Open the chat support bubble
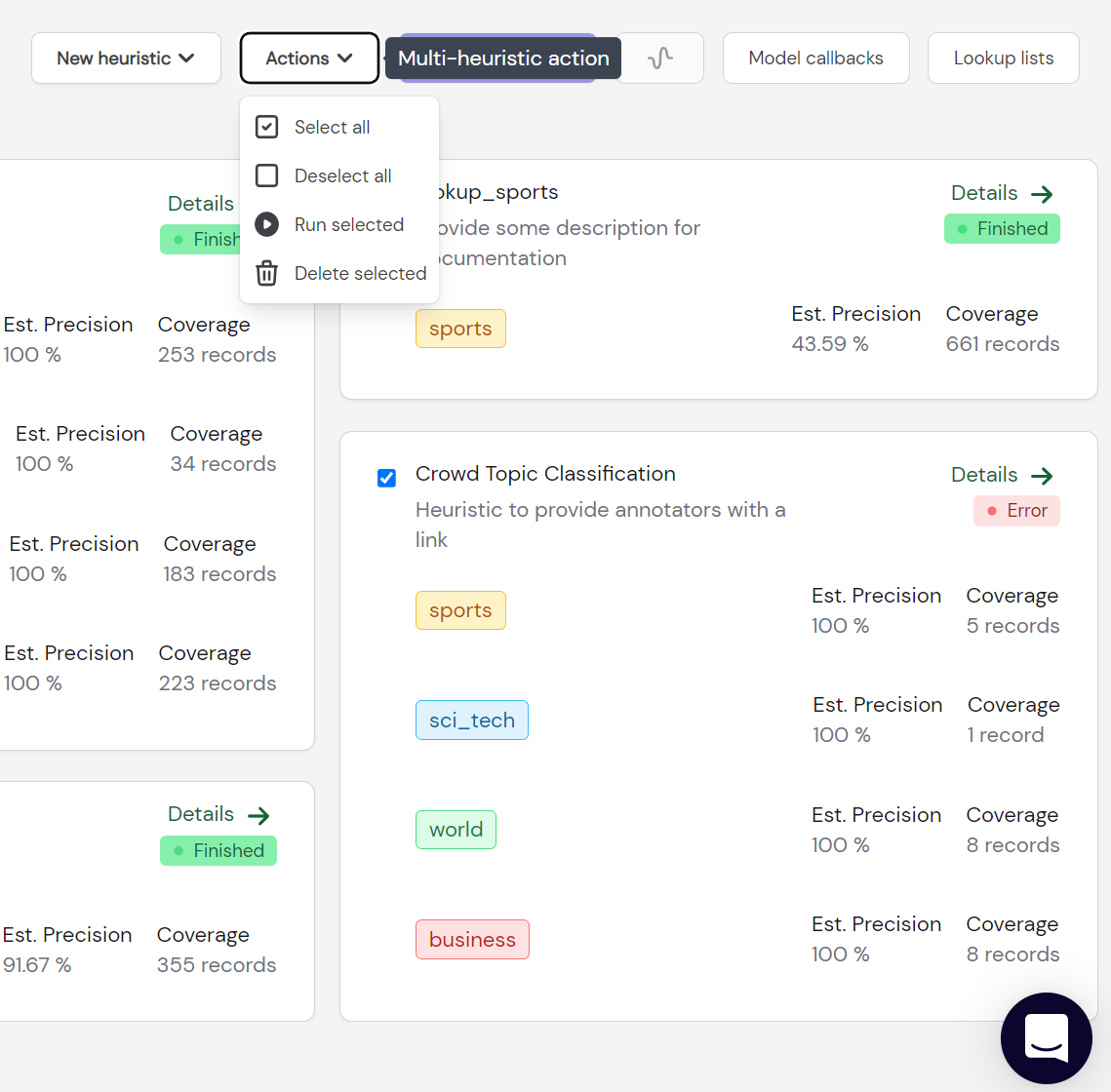 click(x=1046, y=1038)
